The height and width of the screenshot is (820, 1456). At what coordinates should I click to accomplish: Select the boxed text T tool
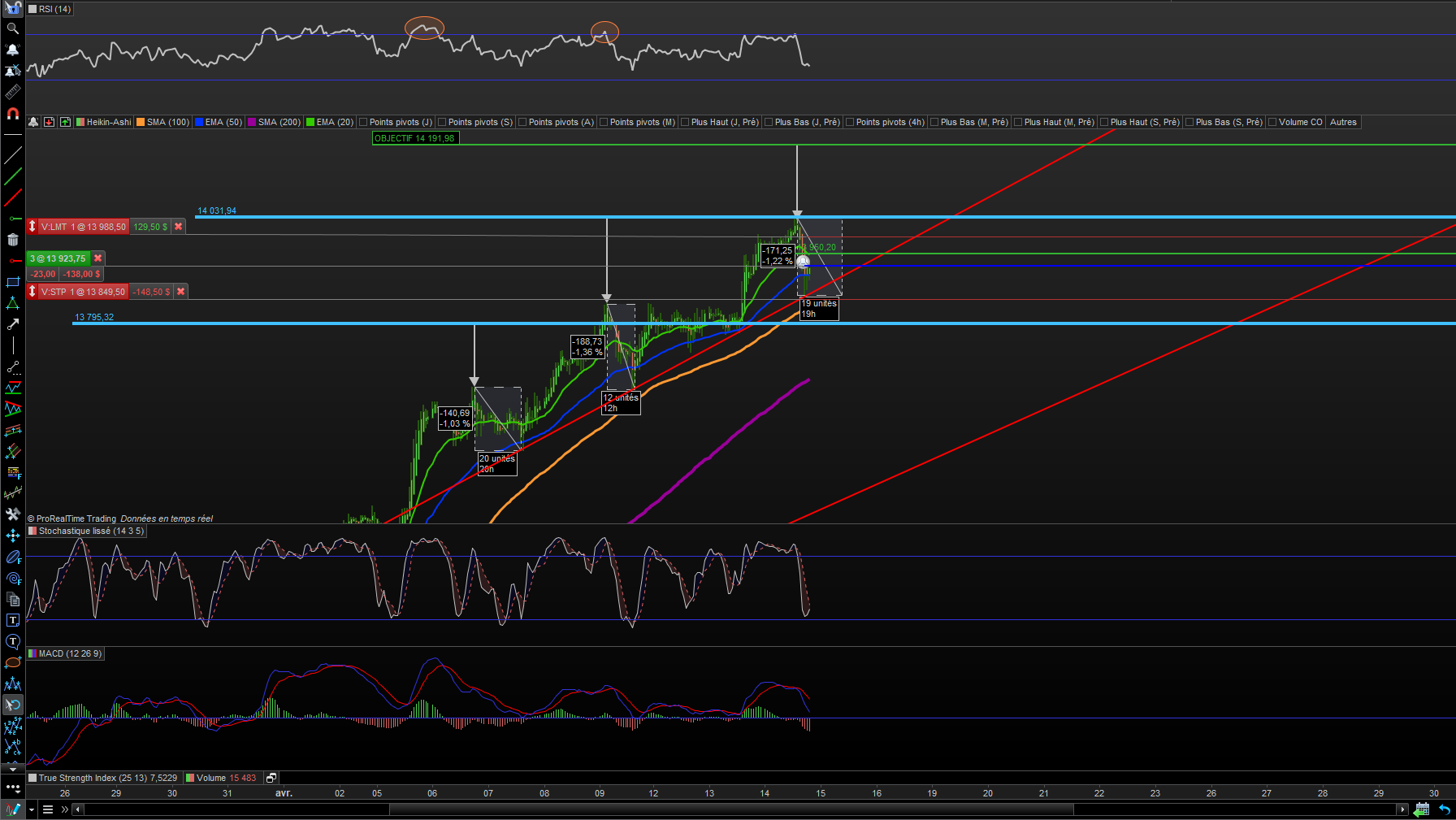pyautogui.click(x=12, y=620)
